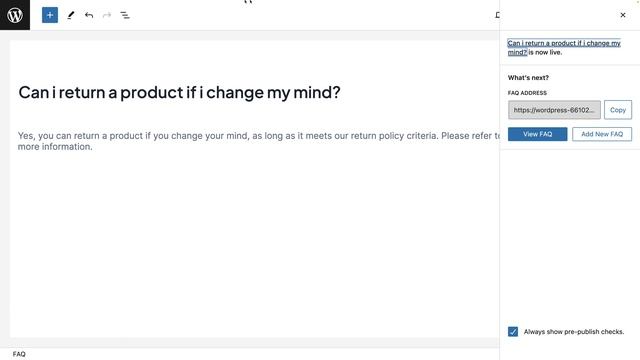Image resolution: width=640 pixels, height=360 pixels.
Task: Select FAQ breadcrumb in bottom bar
Action: coord(19,354)
